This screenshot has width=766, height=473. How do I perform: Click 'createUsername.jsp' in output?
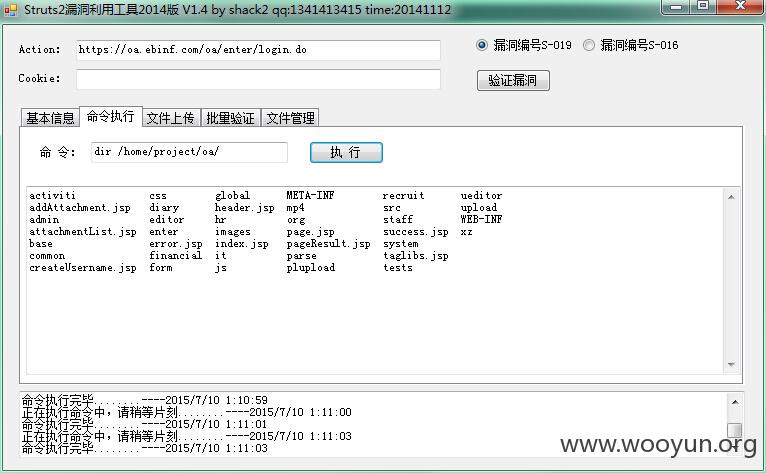83,268
